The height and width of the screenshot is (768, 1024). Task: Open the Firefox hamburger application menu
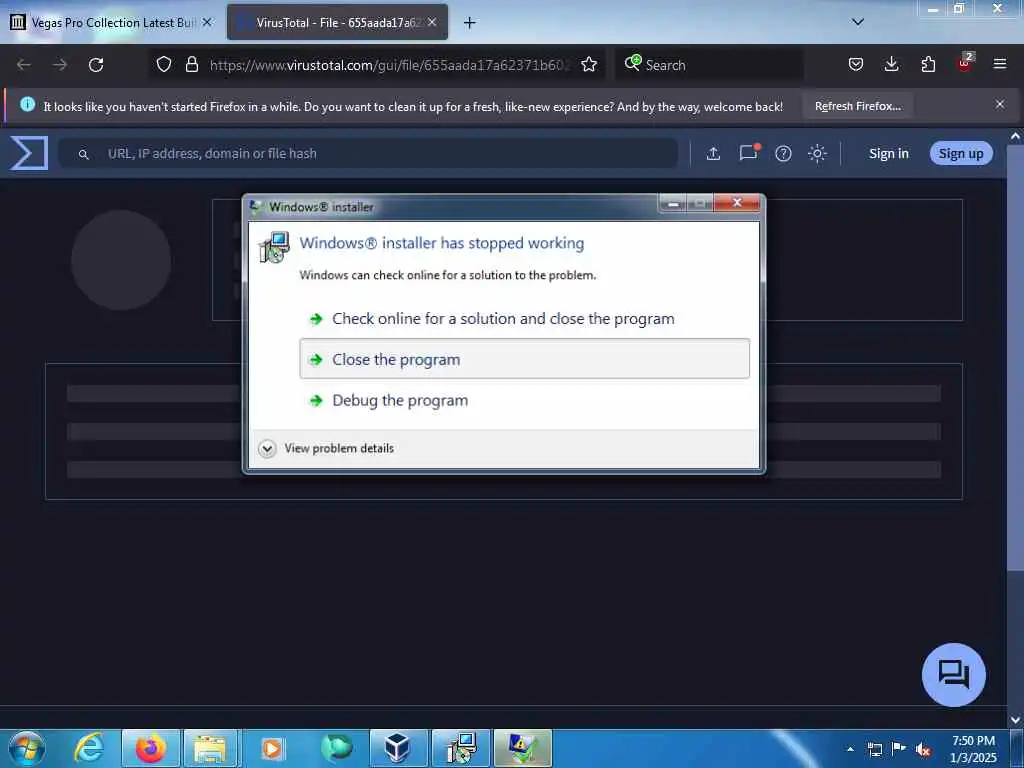[x=999, y=64]
